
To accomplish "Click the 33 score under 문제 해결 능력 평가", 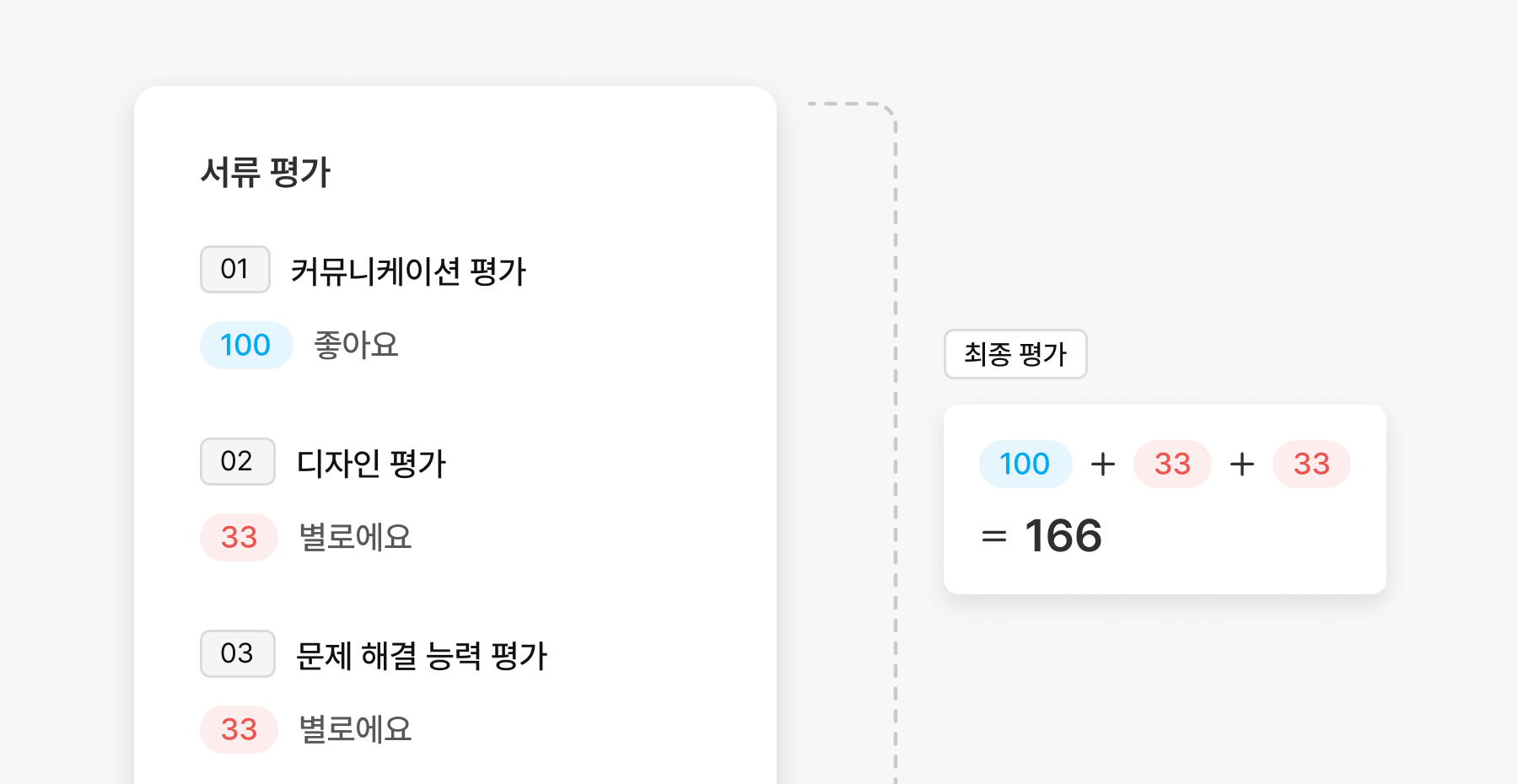I will coord(239,729).
